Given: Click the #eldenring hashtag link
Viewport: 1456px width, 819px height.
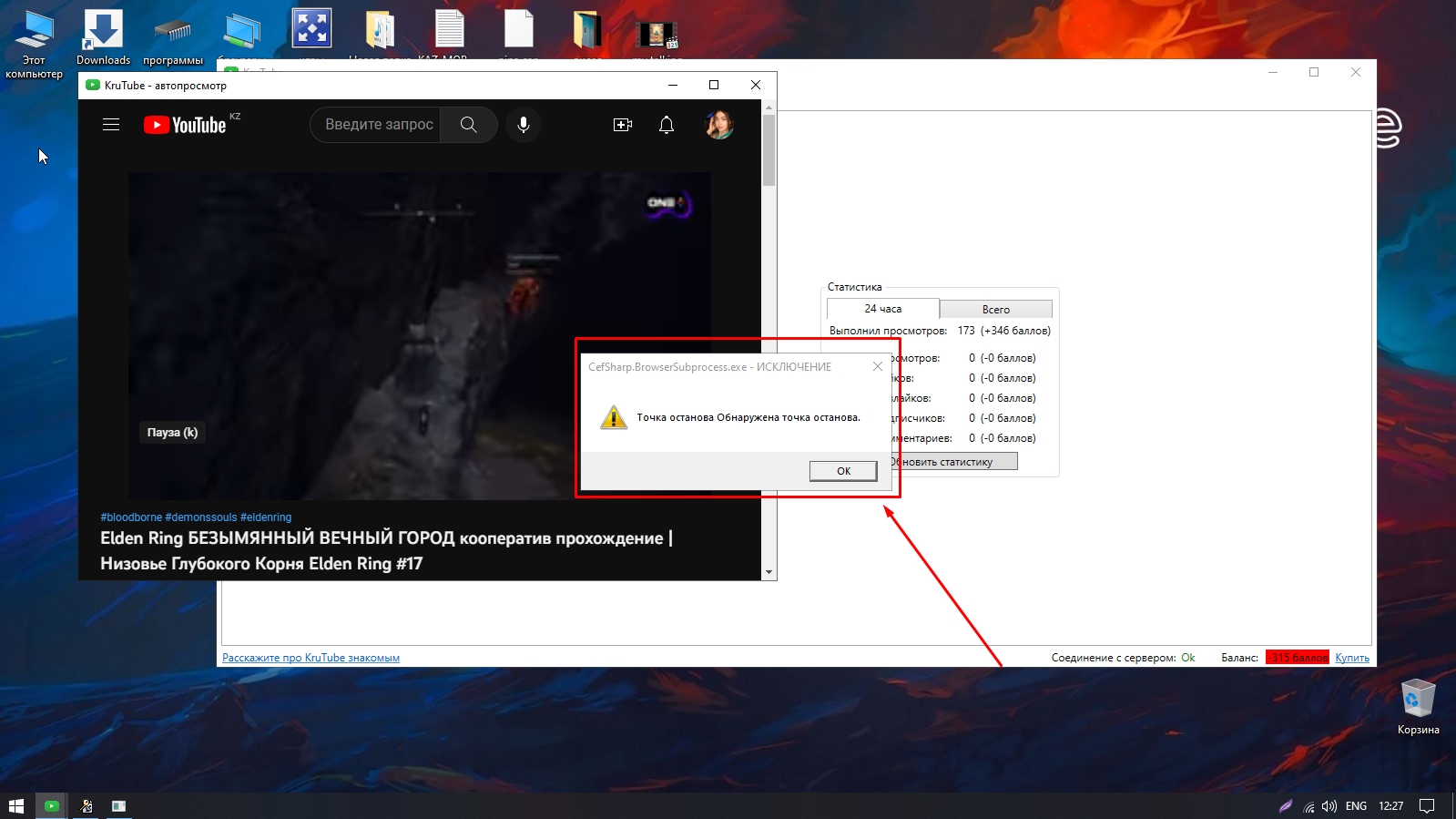Looking at the screenshot, I should click(x=266, y=517).
